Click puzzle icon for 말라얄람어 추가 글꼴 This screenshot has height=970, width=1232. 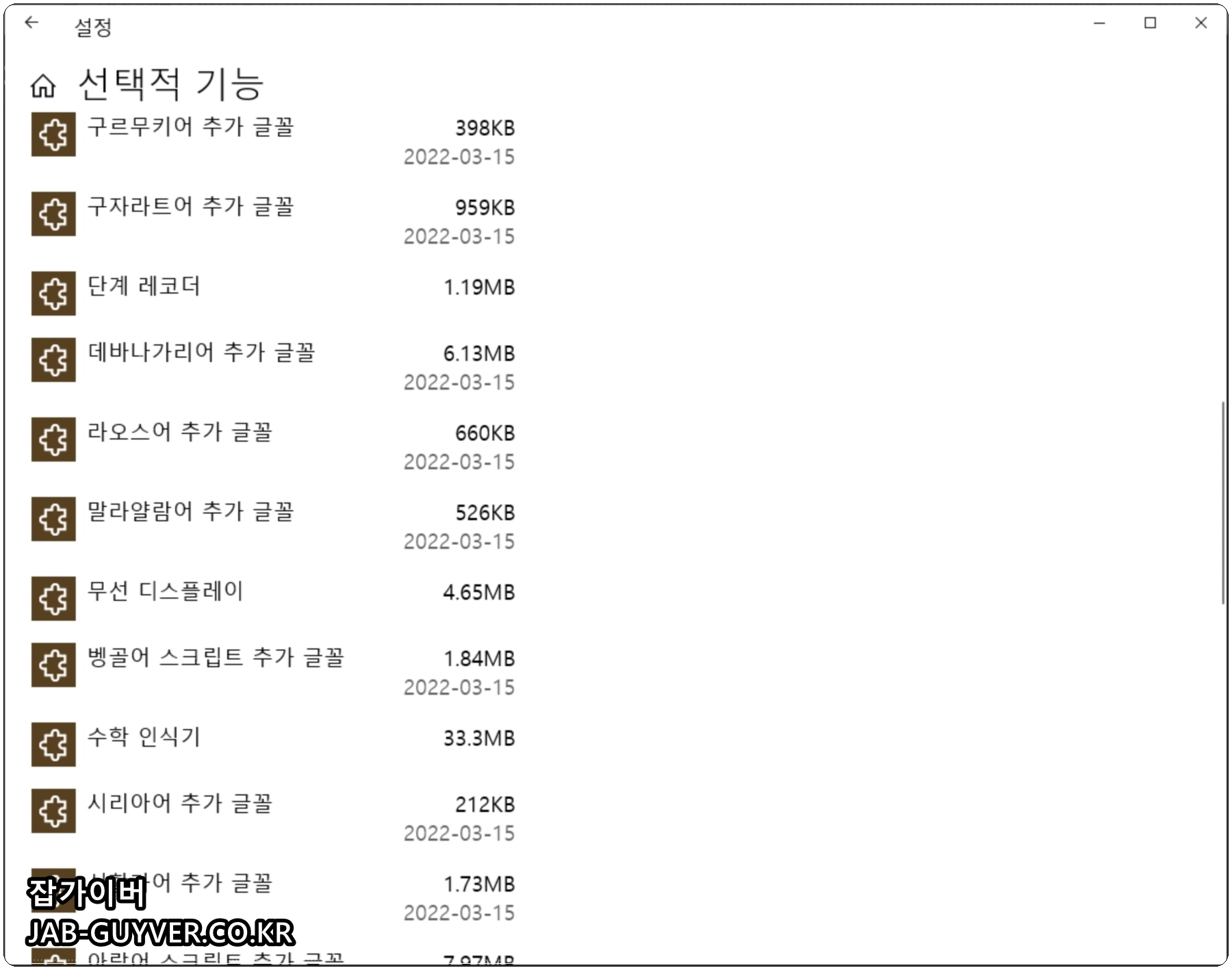pyautogui.click(x=53, y=519)
